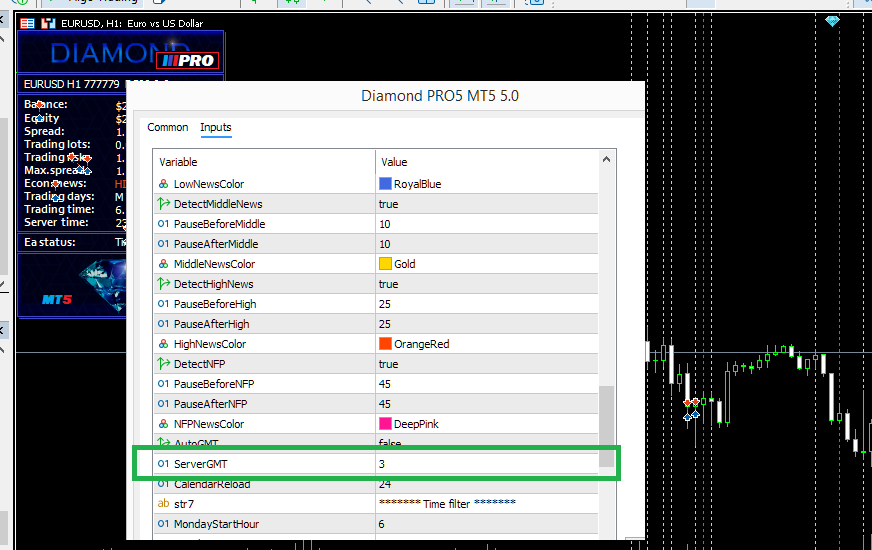Click the diamond EA icon on chart
The image size is (872, 550).
[x=832, y=21]
